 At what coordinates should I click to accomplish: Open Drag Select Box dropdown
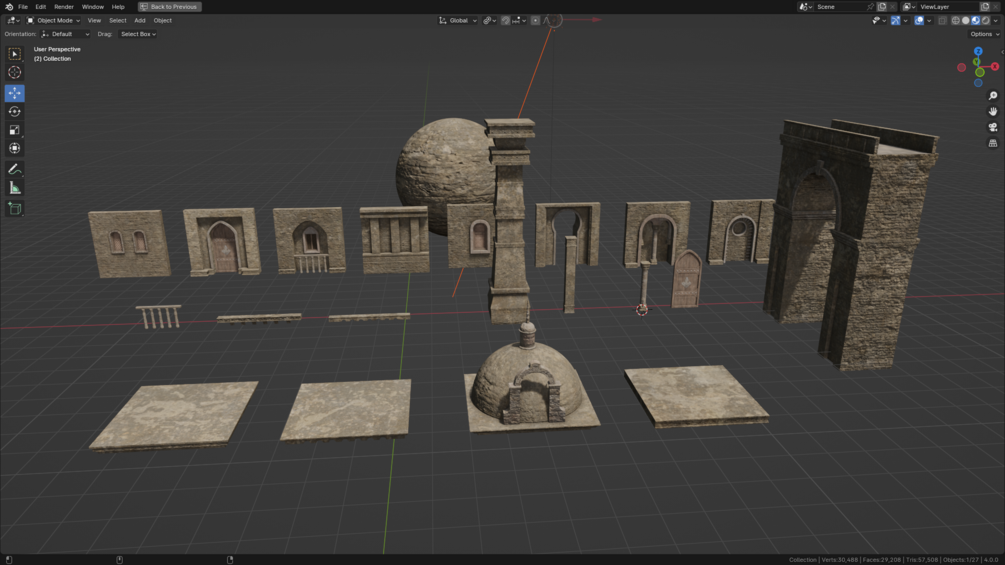[x=138, y=34]
